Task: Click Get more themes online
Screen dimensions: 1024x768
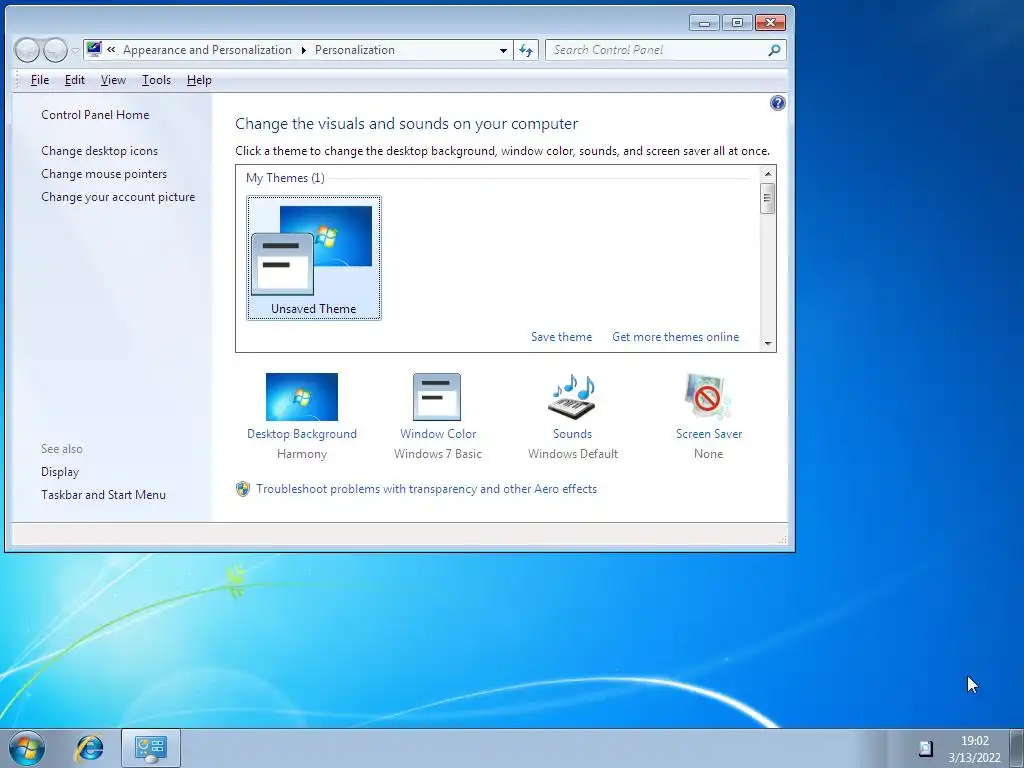Action: tap(675, 337)
